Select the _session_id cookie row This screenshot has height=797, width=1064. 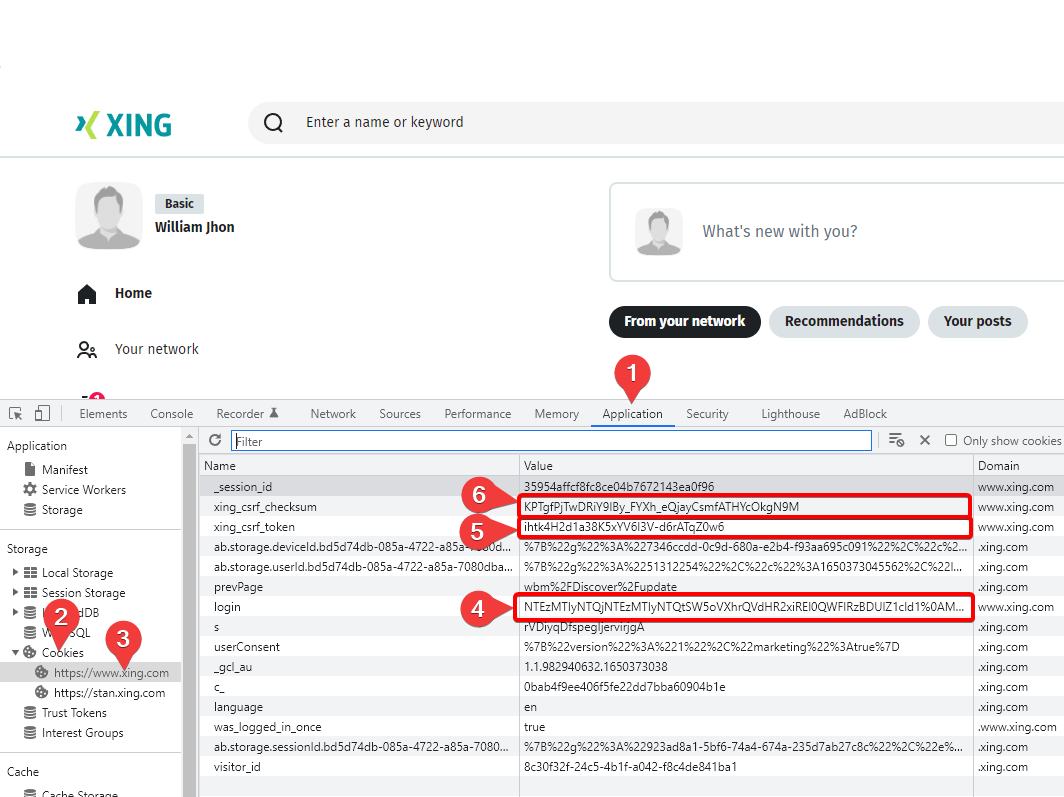click(x=632, y=486)
